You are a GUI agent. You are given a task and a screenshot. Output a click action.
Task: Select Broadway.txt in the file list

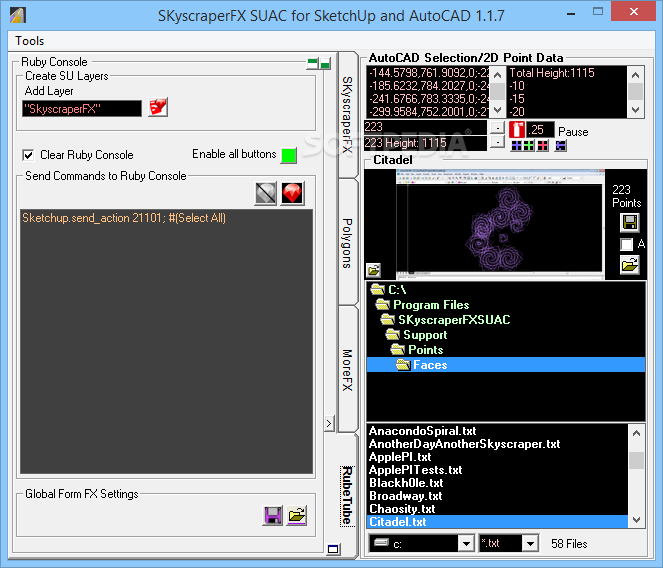pos(498,496)
